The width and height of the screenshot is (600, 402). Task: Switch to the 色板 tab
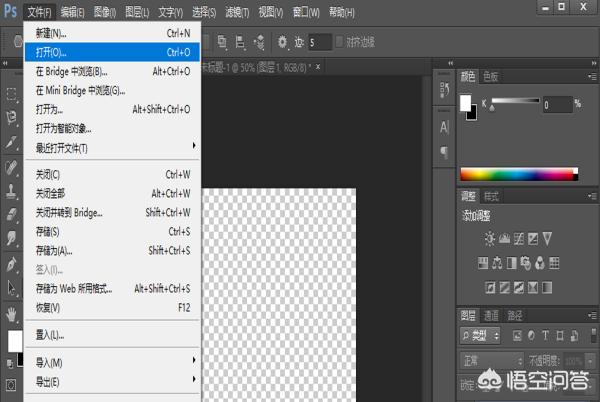tap(491, 77)
